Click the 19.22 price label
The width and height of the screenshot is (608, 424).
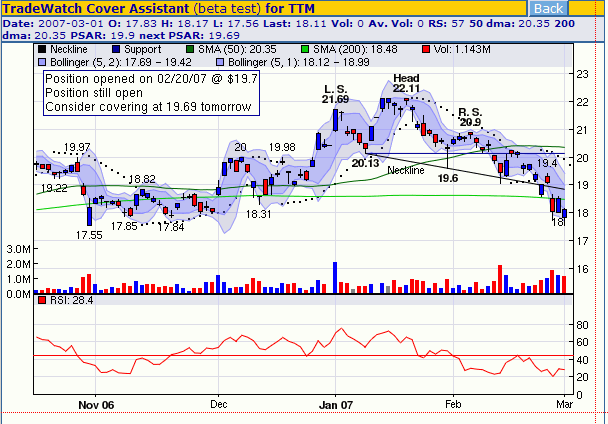click(x=54, y=188)
